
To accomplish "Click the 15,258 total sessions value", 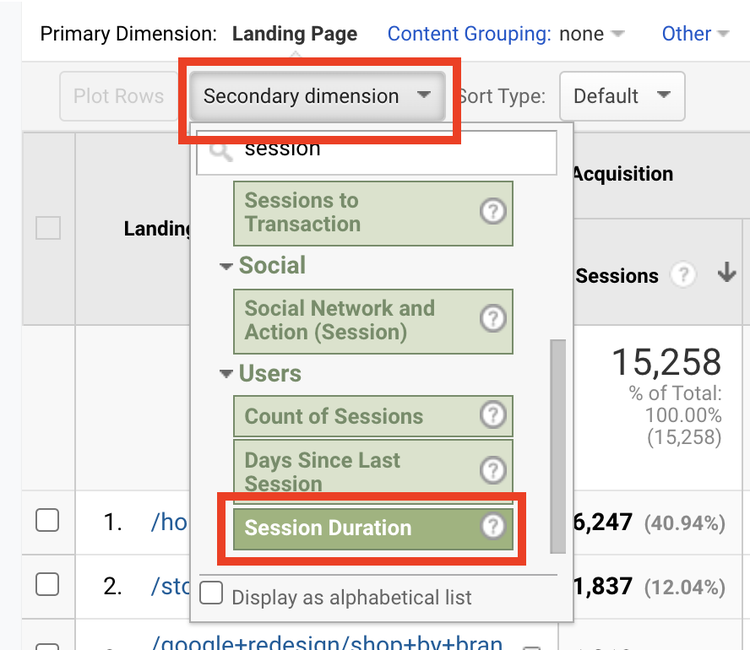I will click(x=666, y=362).
